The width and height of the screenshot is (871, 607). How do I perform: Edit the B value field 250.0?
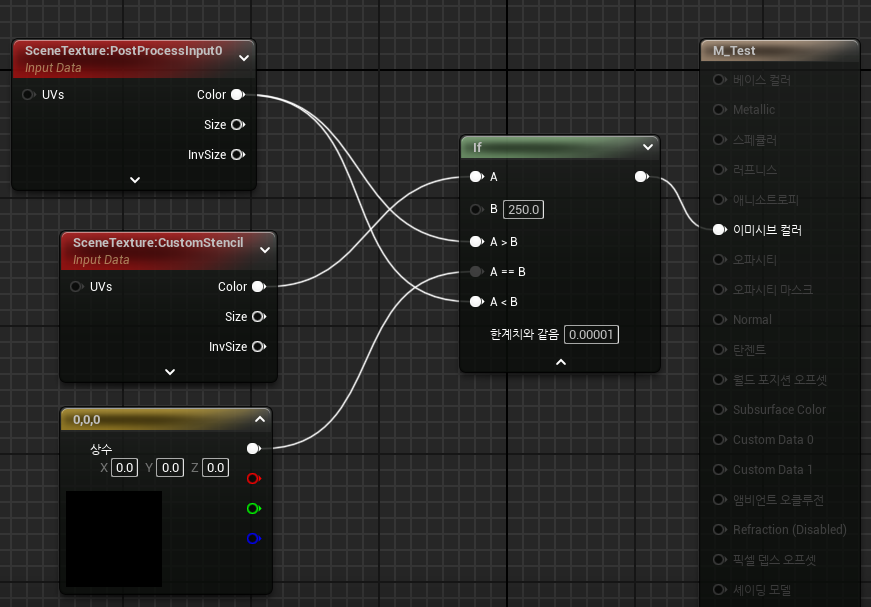pos(523,209)
